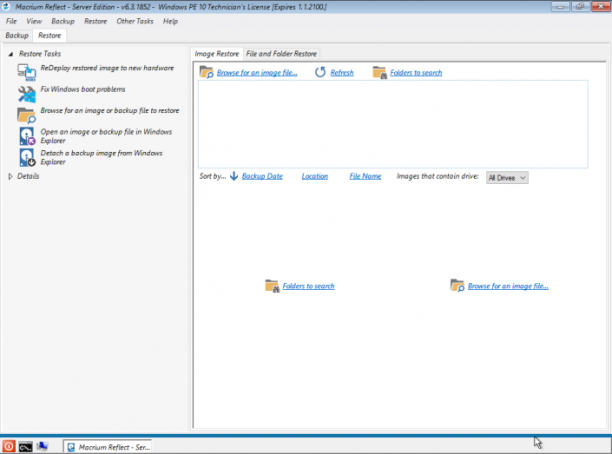
Task: Click the Refresh arrow icon
Action: pyautogui.click(x=320, y=72)
